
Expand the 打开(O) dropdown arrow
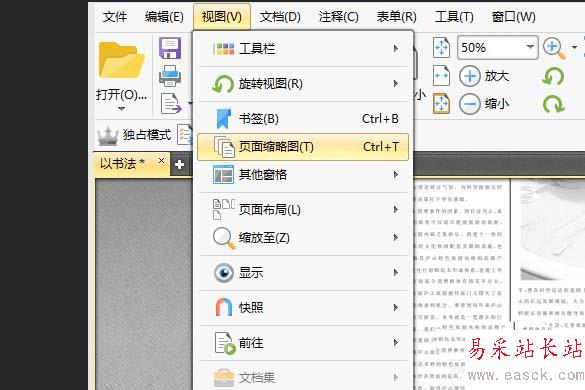pyautogui.click(x=121, y=109)
